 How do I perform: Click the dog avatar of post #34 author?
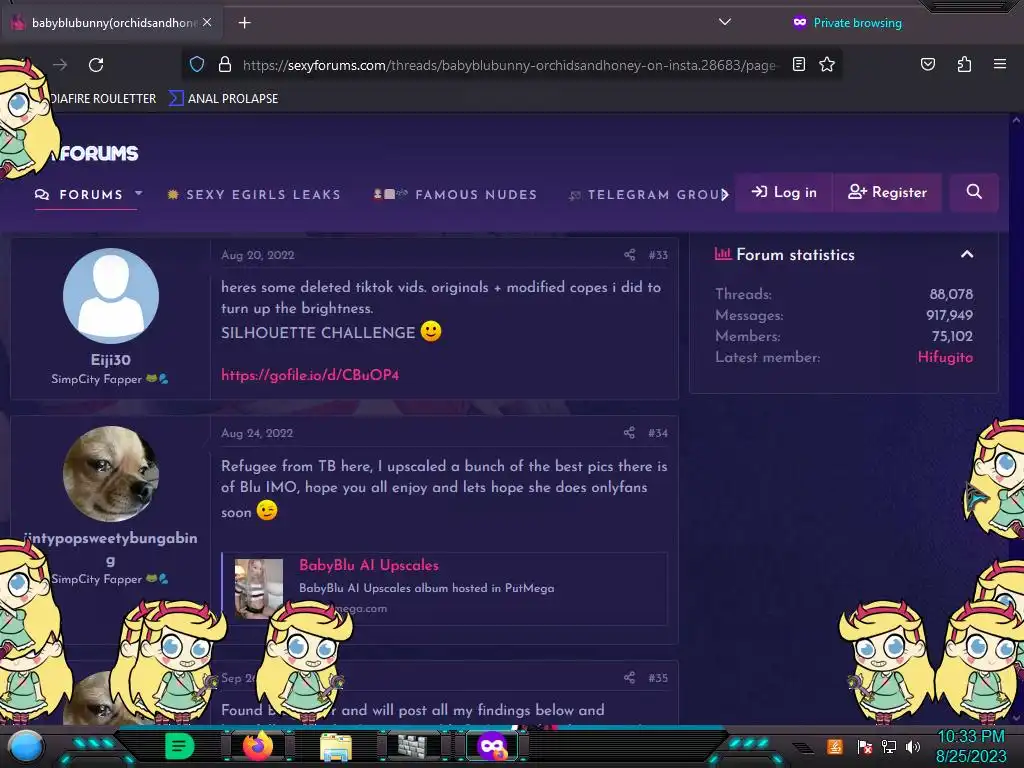point(110,473)
